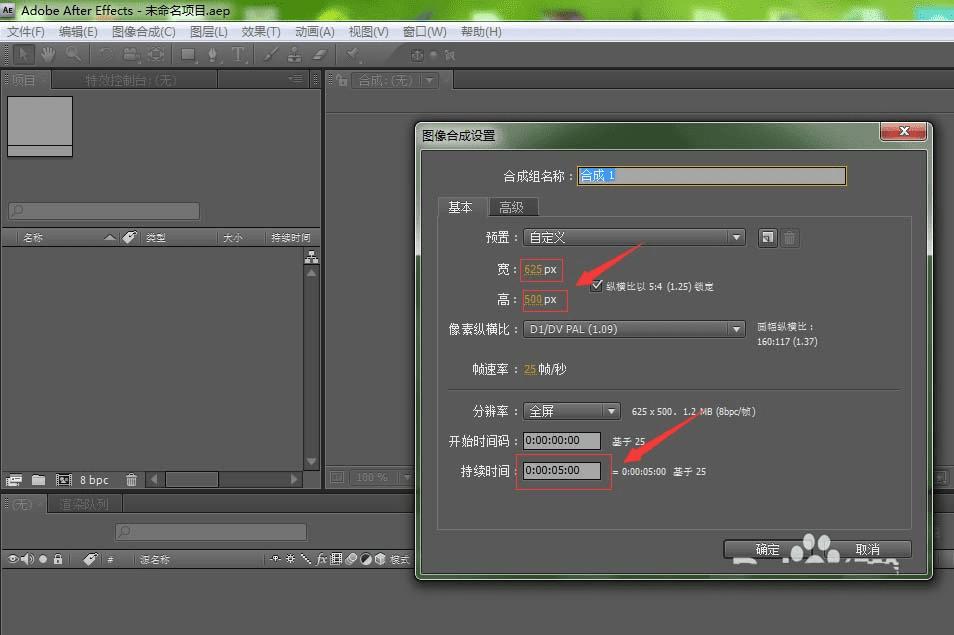Click the delete preset trash icon
This screenshot has height=635, width=954.
pyautogui.click(x=789, y=238)
